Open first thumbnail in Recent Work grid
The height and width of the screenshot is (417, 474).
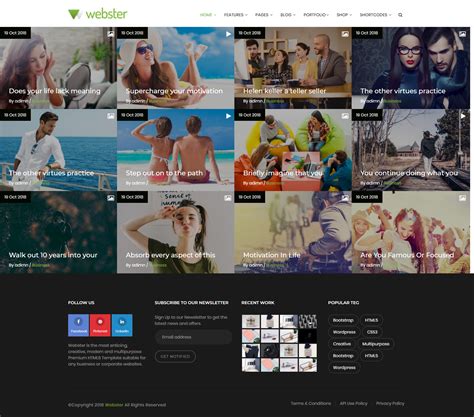pos(251,321)
